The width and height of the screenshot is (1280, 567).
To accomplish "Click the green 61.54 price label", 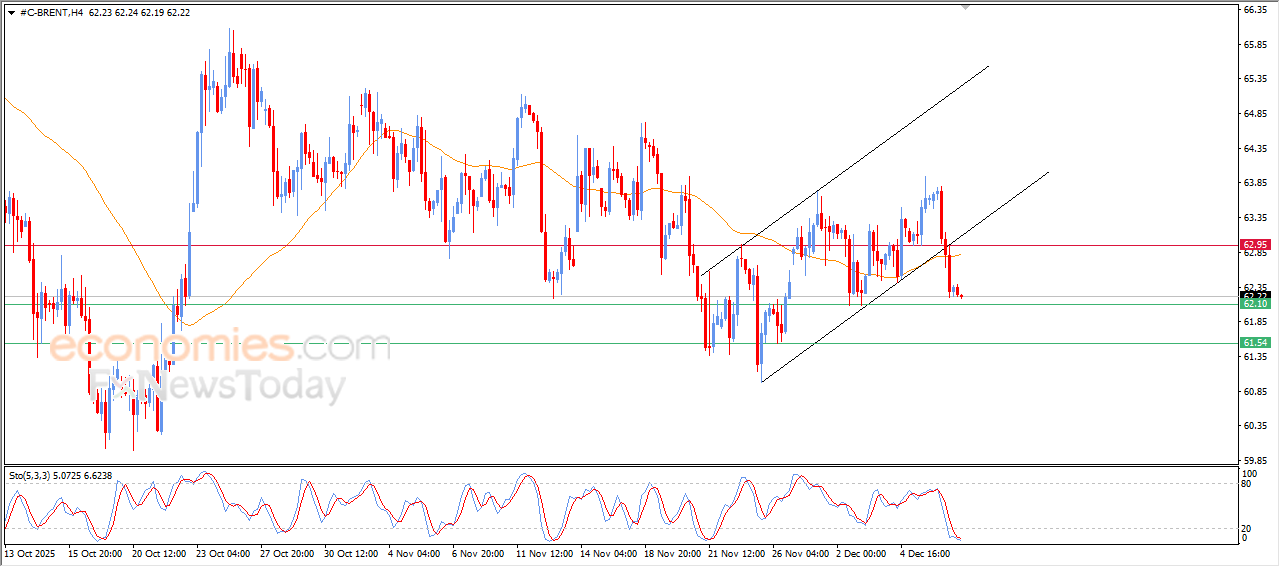I will pyautogui.click(x=1254, y=343).
